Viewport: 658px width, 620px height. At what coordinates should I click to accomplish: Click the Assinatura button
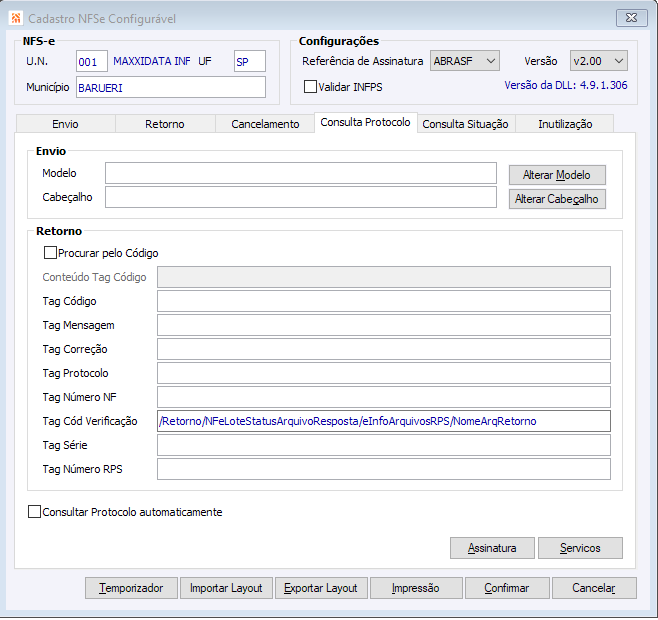(492, 548)
